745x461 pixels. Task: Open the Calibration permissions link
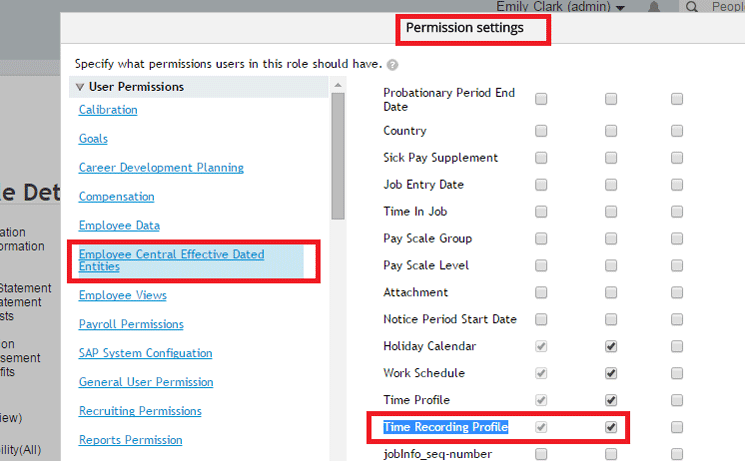click(108, 110)
